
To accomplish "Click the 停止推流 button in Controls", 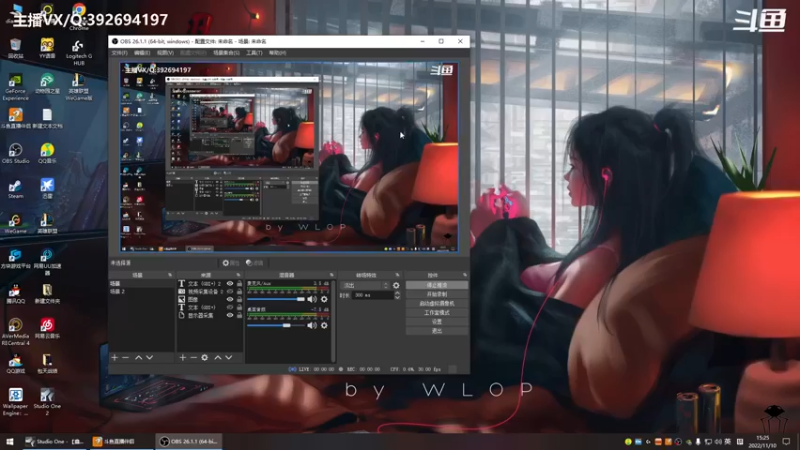I will (437, 285).
